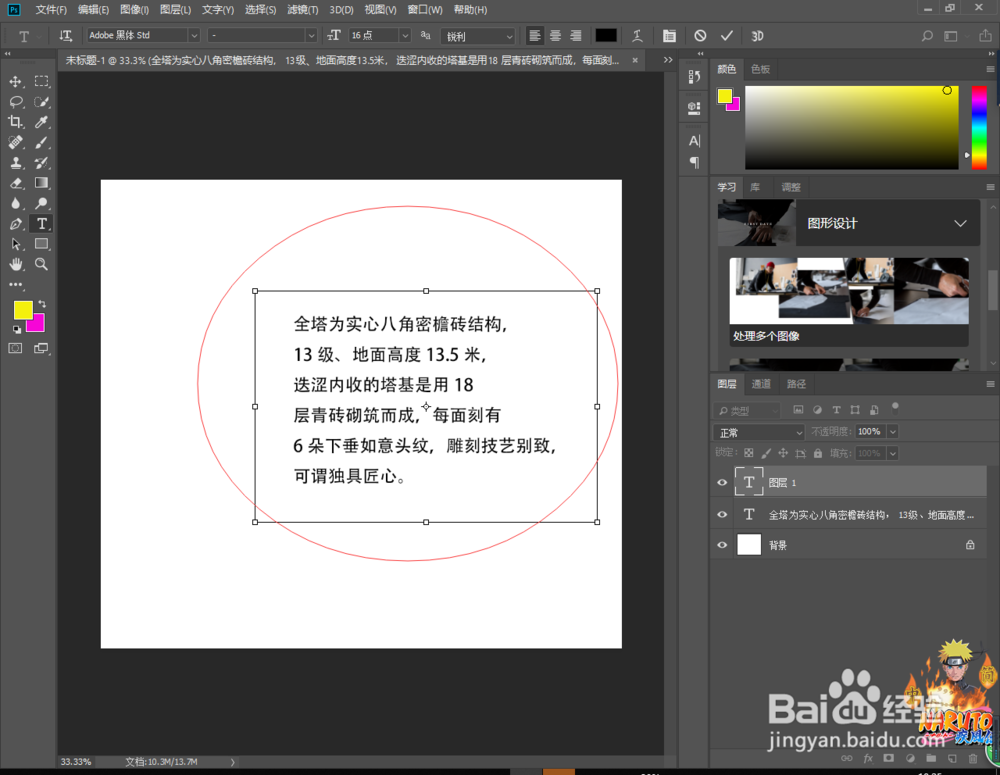Viewport: 1000px width, 775px height.
Task: Toggle visibility of 图层 1
Action: coord(722,482)
